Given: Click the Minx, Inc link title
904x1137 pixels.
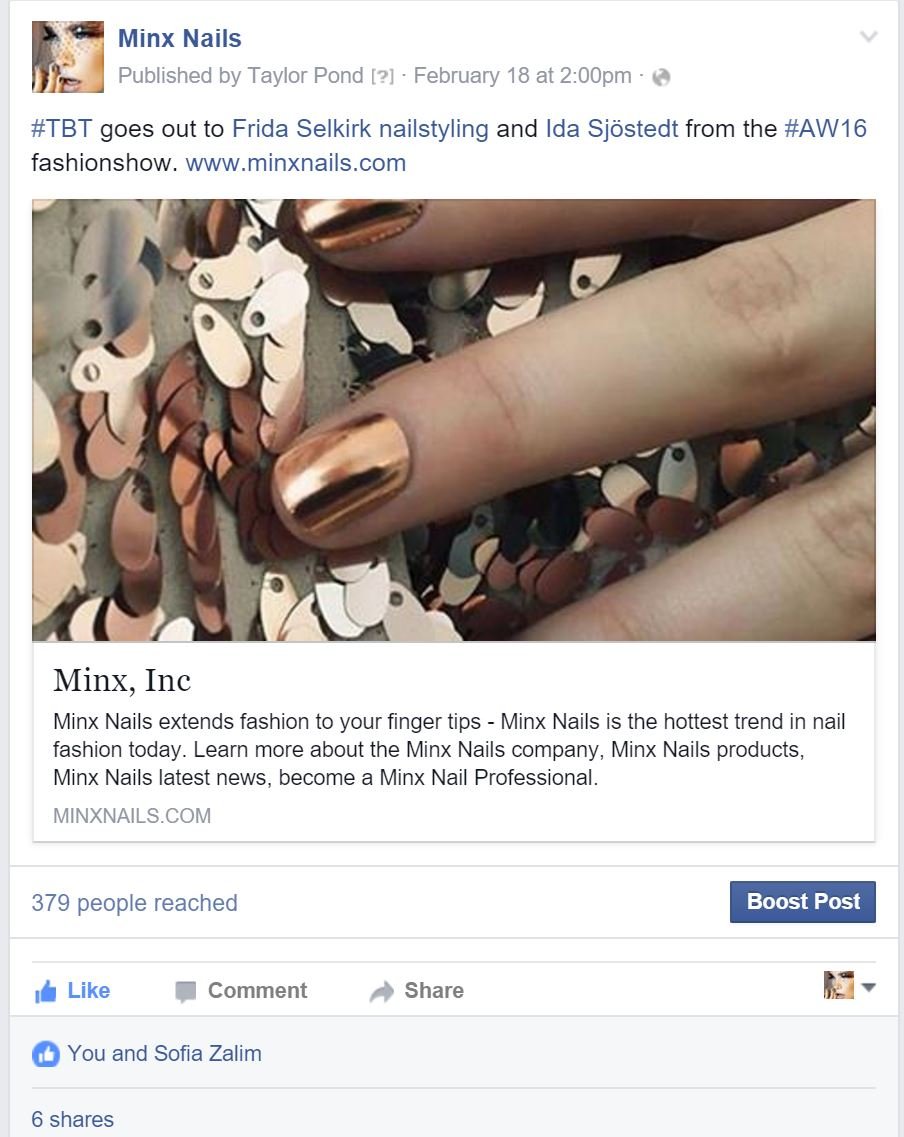Looking at the screenshot, I should click(122, 680).
